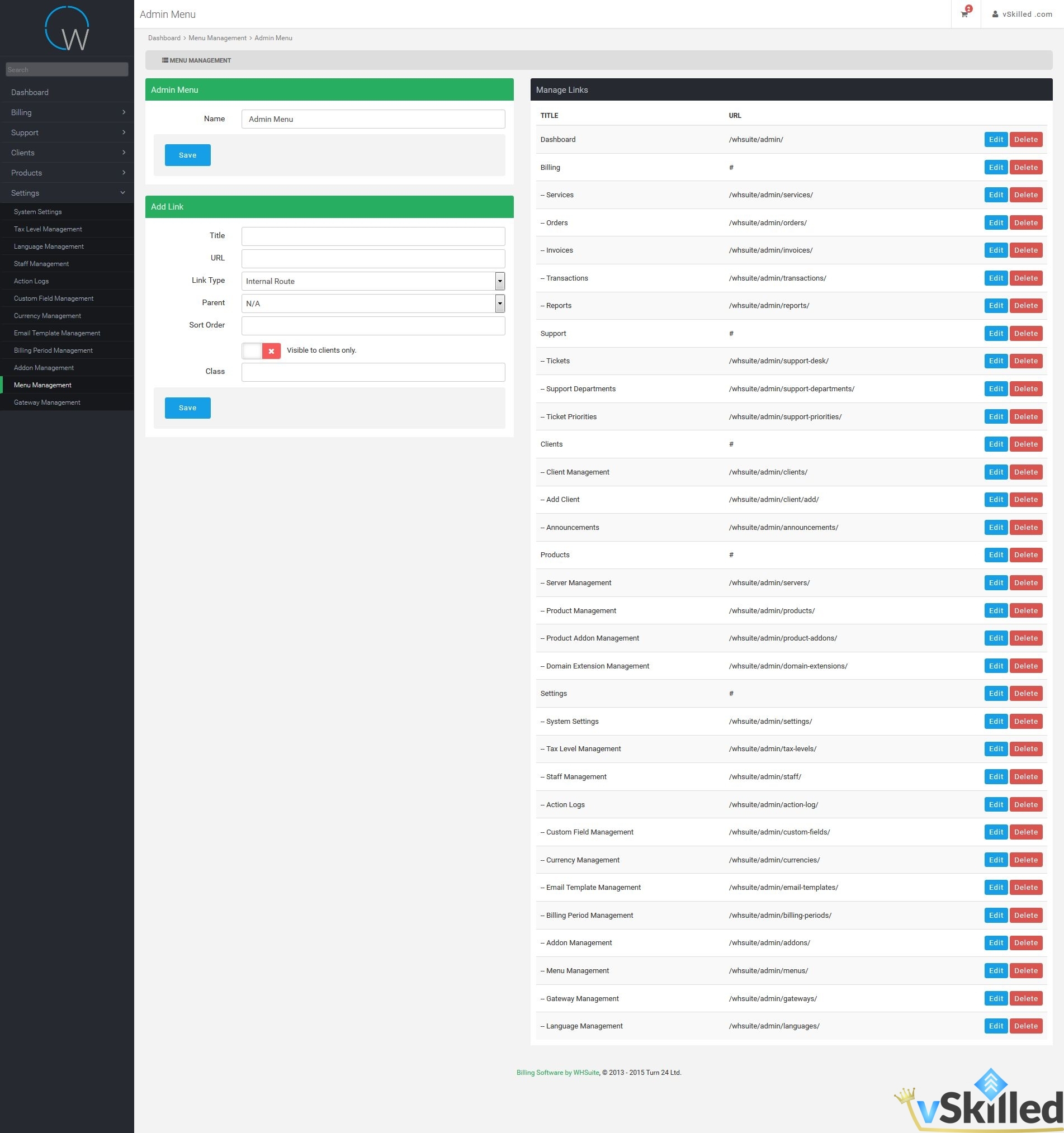
Task: Edit the Settings link row
Action: coord(996,694)
